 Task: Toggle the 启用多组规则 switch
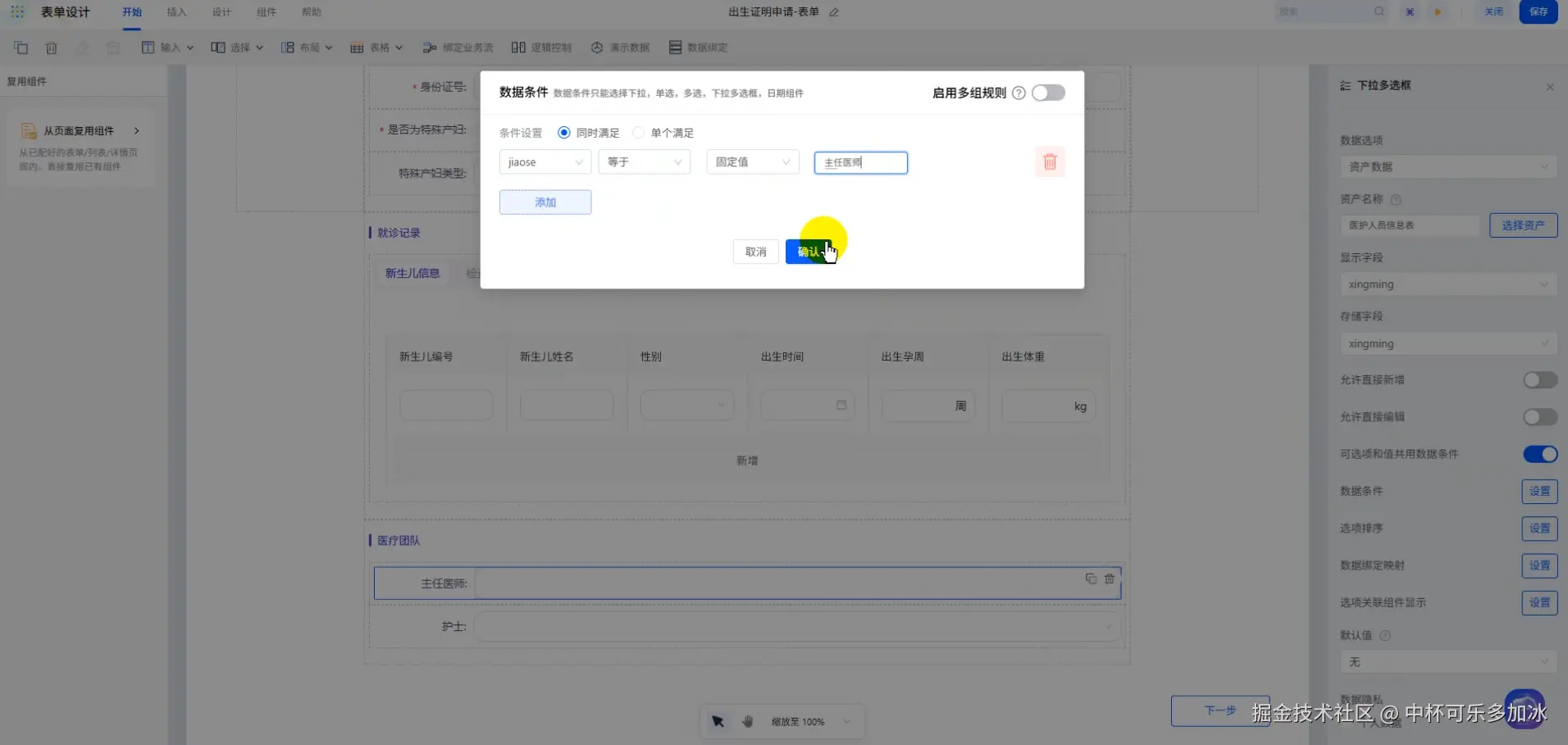(1048, 93)
